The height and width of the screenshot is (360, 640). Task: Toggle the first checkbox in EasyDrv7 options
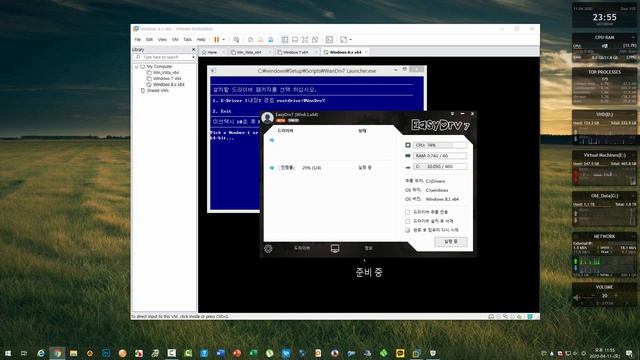coord(407,212)
